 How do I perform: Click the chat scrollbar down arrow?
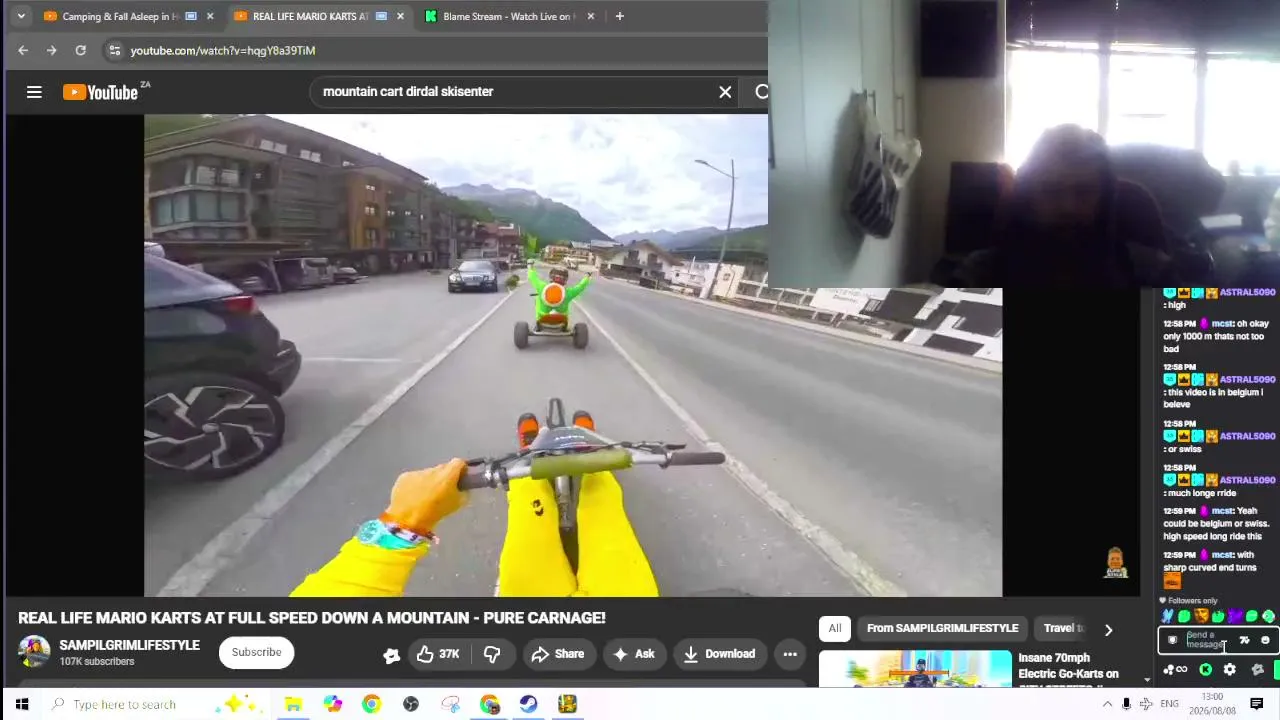coord(1147,679)
